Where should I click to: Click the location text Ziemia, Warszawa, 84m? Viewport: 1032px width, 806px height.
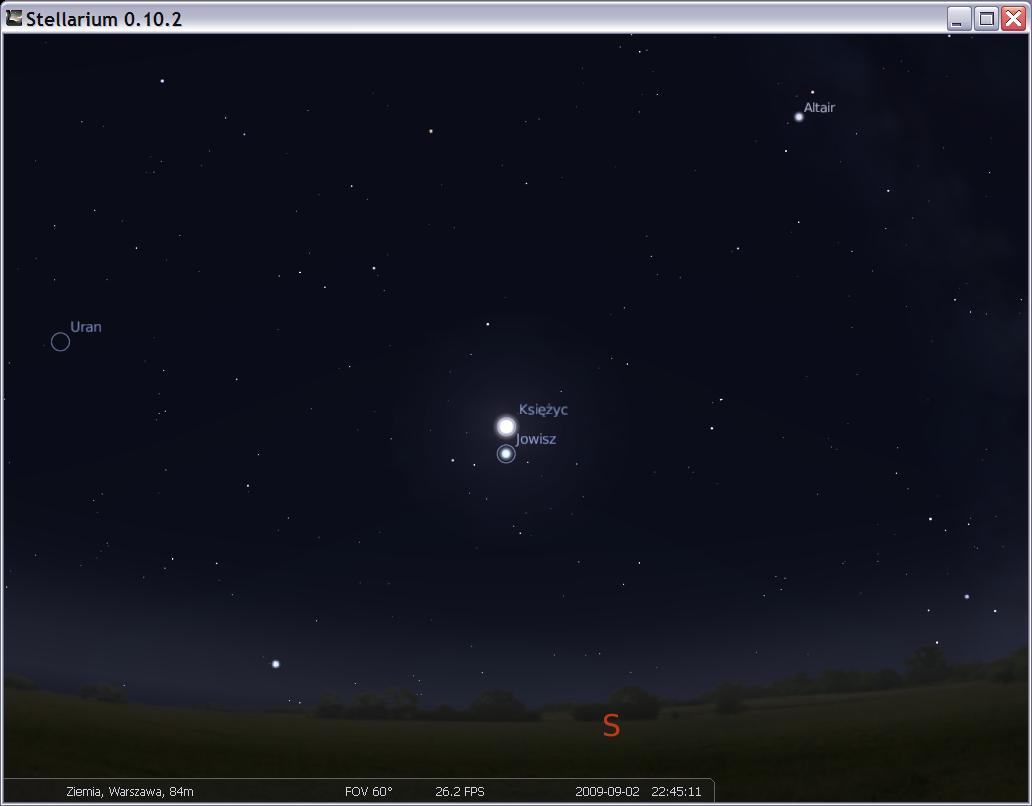click(x=130, y=792)
